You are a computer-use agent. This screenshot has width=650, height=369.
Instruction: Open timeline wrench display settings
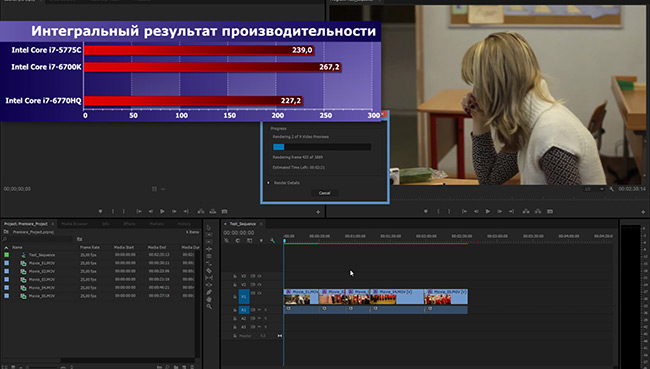tap(272, 240)
